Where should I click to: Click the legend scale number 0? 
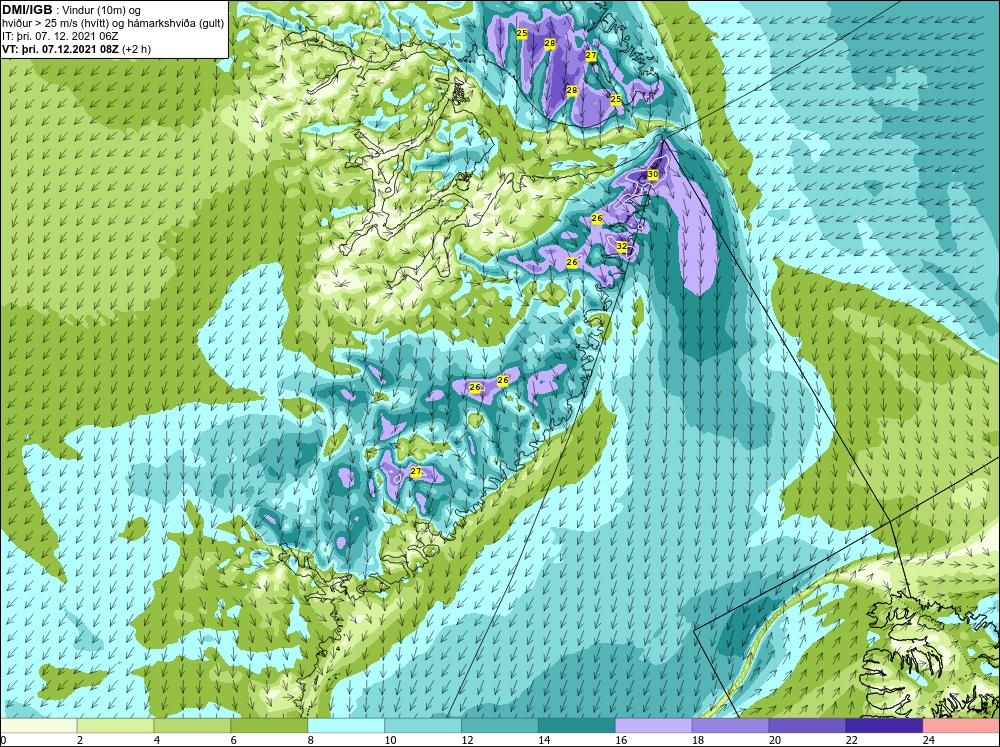[4, 740]
